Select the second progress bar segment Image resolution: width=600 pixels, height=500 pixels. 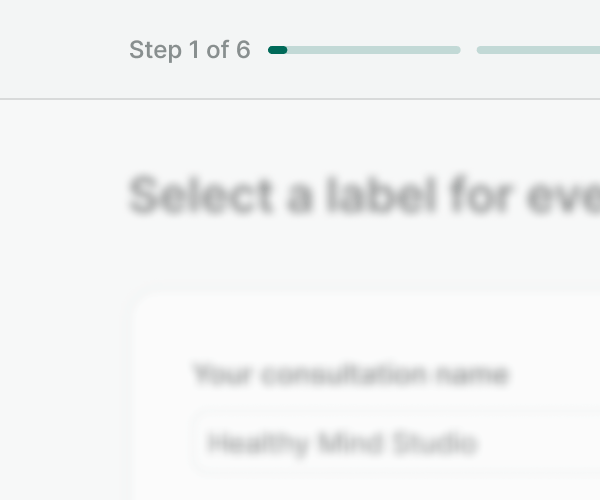point(538,50)
